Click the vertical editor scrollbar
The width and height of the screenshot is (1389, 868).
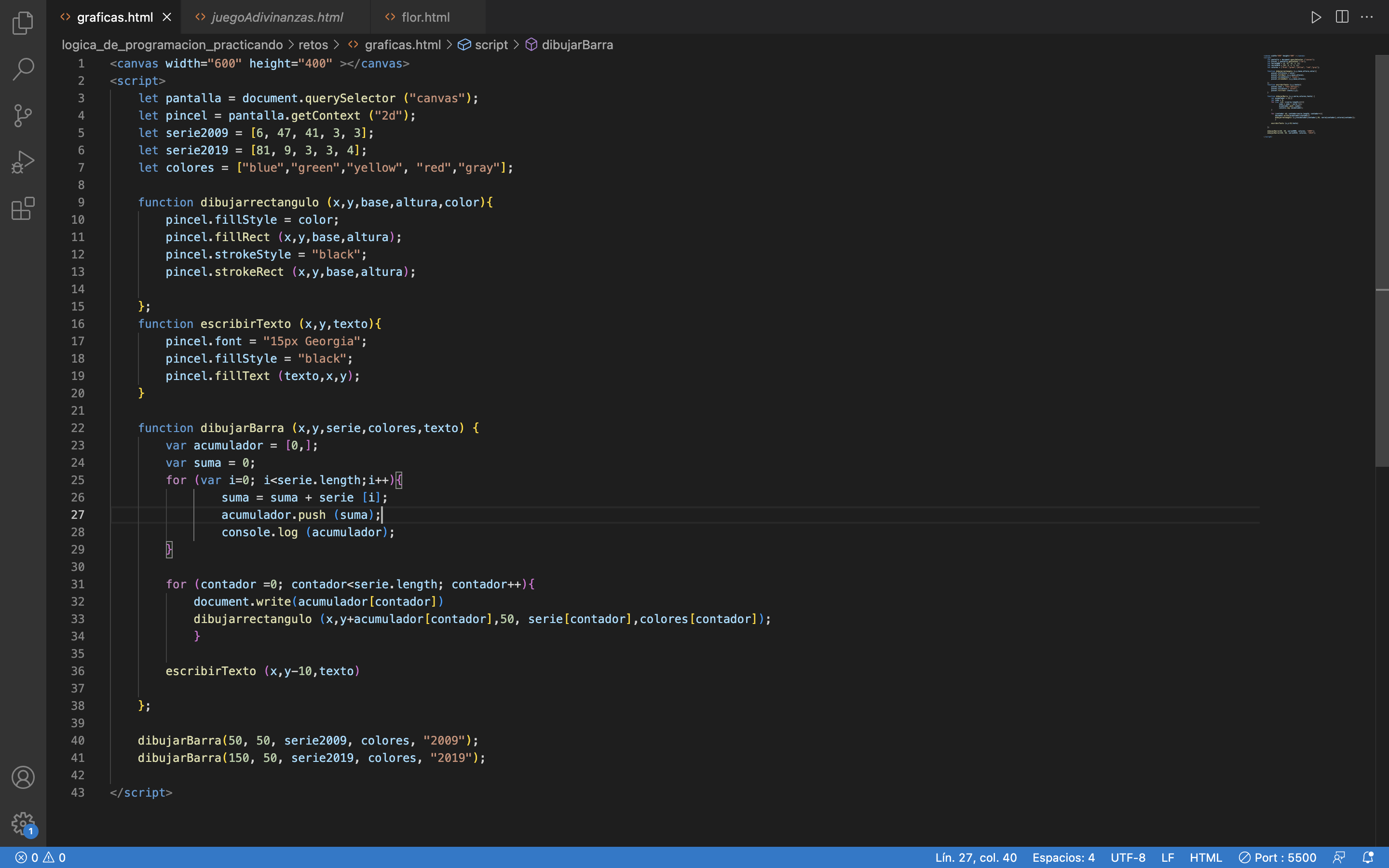coord(1382,261)
